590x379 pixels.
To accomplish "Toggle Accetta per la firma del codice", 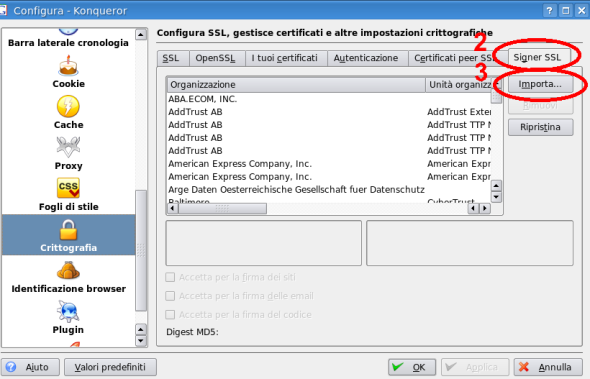I will click(170, 315).
